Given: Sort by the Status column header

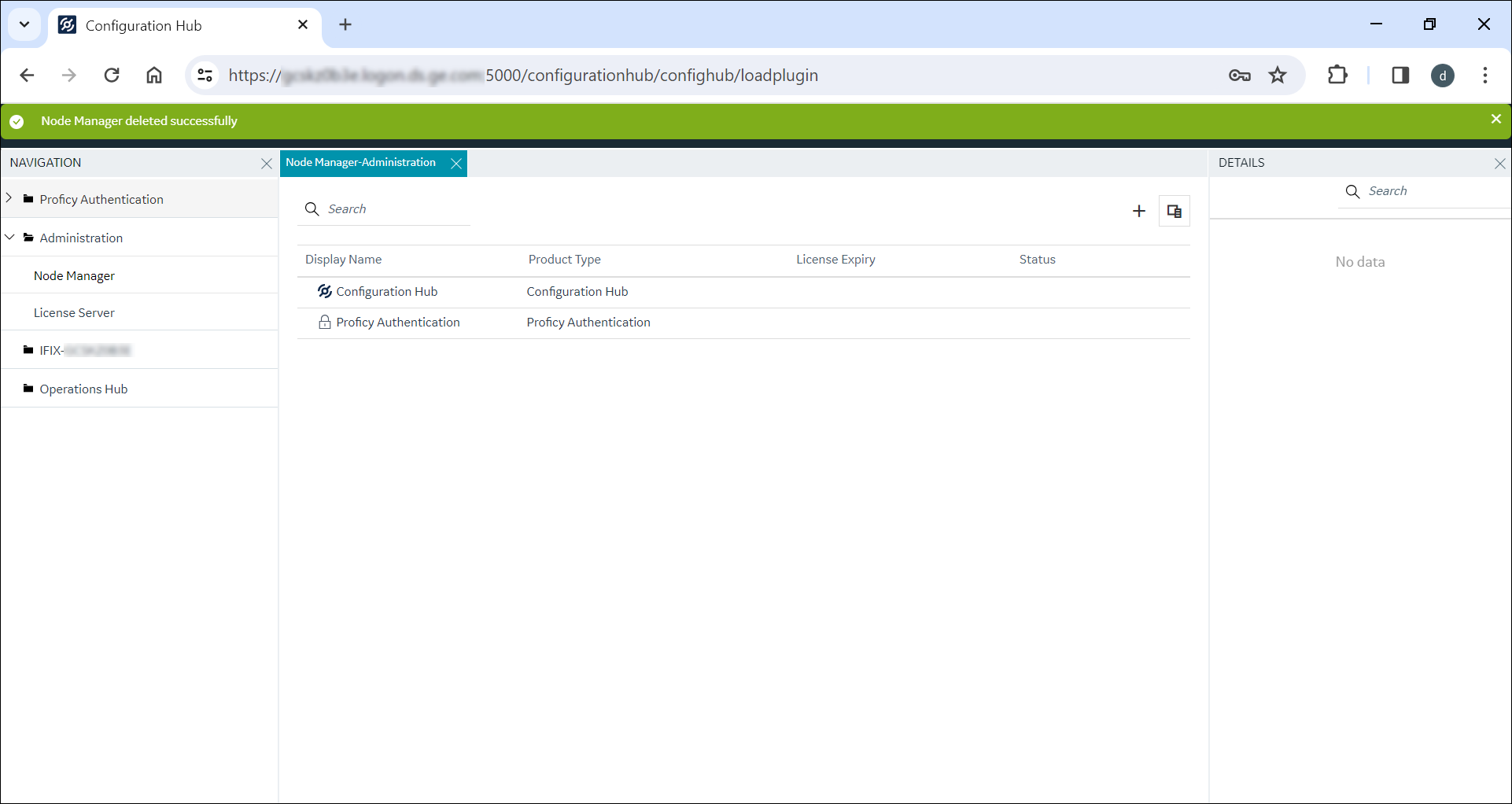Looking at the screenshot, I should click(x=1037, y=260).
